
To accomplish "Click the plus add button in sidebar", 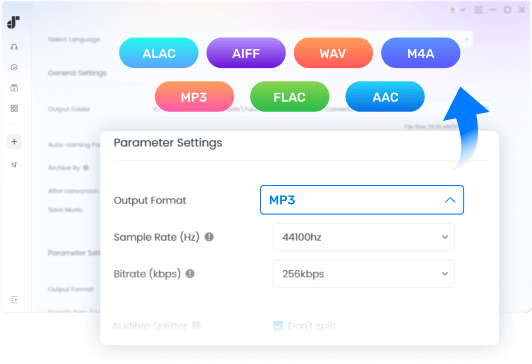I will (x=14, y=141).
